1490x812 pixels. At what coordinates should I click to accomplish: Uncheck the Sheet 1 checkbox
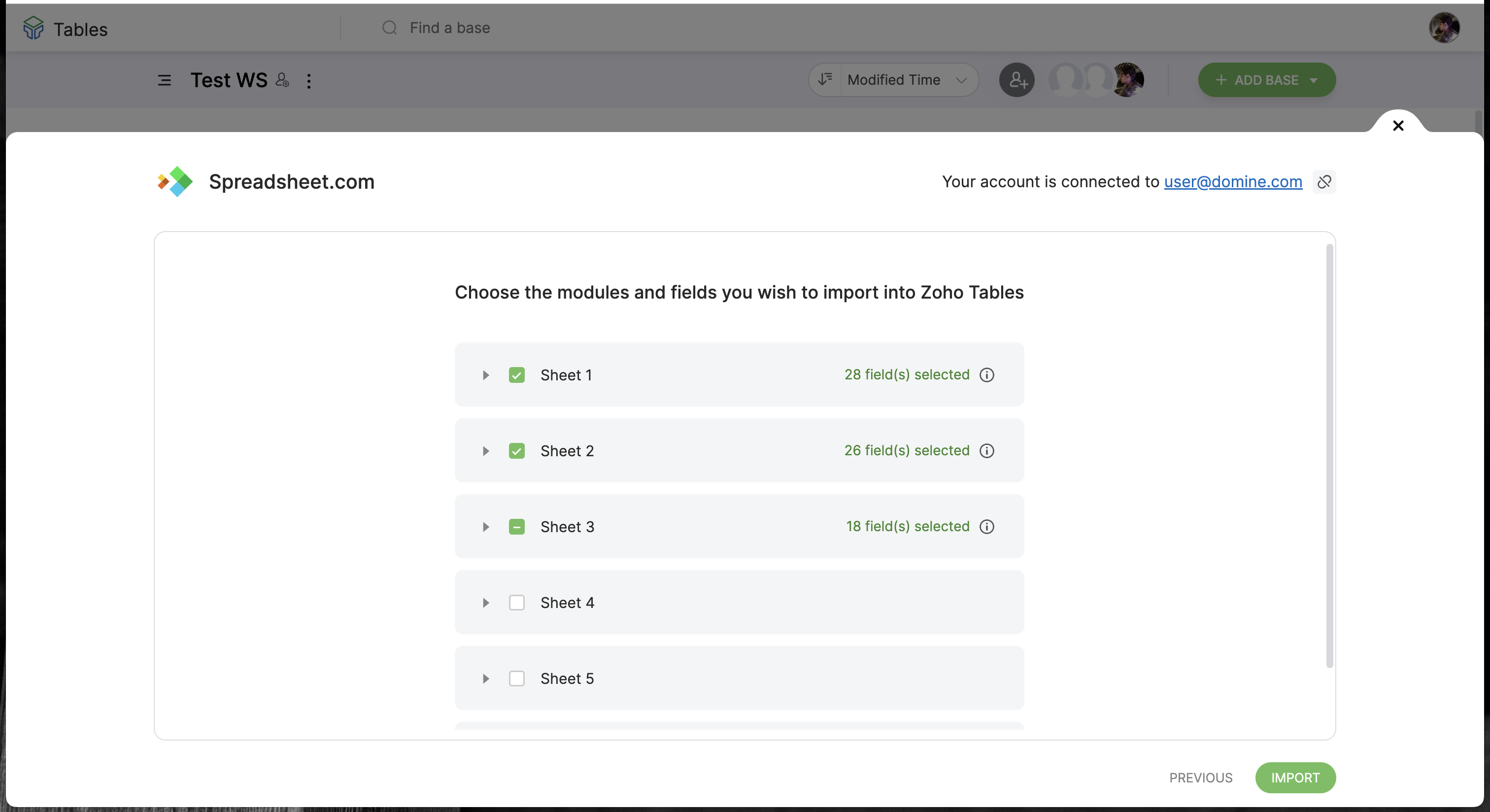pyautogui.click(x=516, y=375)
